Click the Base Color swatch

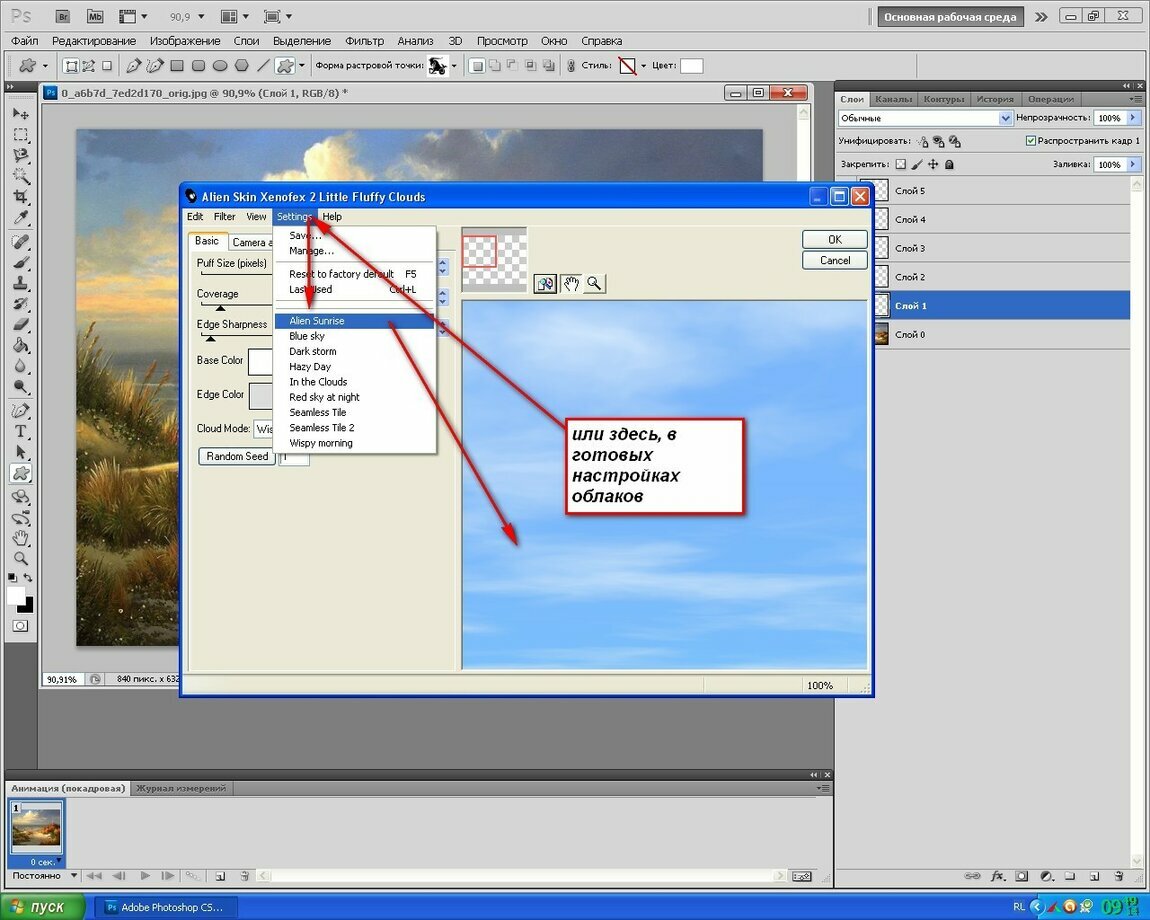(x=260, y=361)
